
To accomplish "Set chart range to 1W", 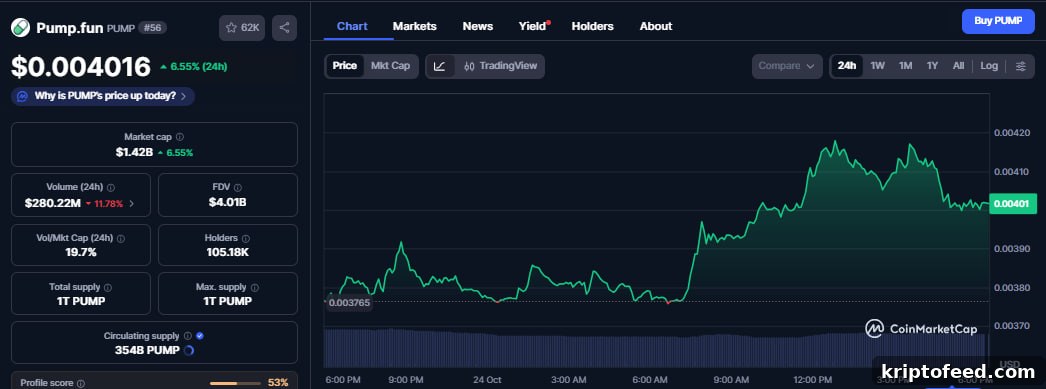I will pyautogui.click(x=877, y=66).
